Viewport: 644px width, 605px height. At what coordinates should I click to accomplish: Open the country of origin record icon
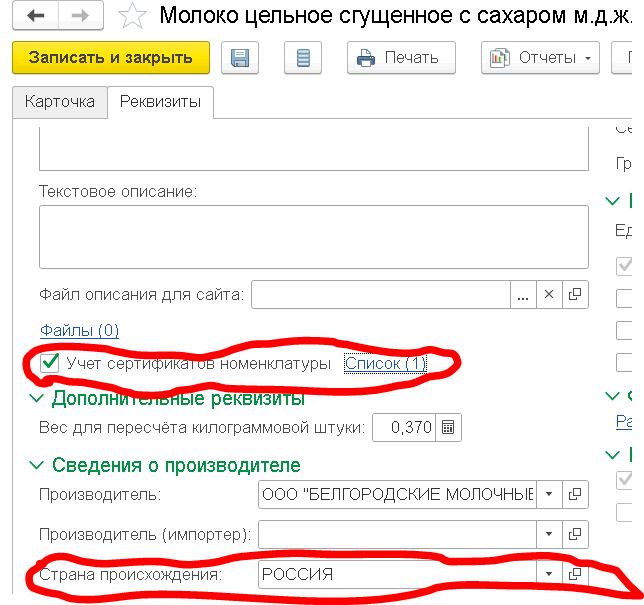click(575, 574)
